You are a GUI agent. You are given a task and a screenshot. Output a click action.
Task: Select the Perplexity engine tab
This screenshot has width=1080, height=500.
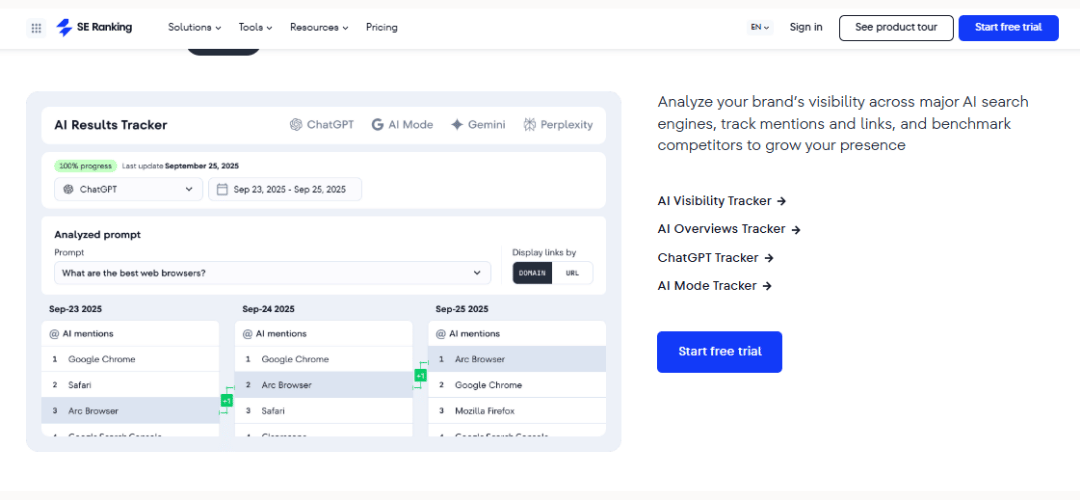(558, 125)
